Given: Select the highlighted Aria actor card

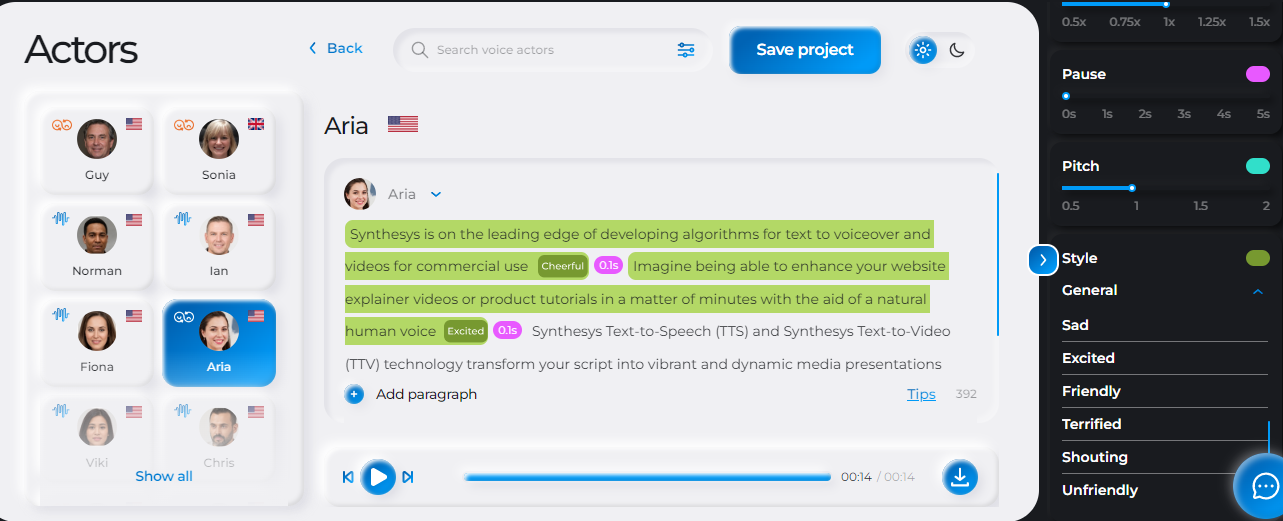Looking at the screenshot, I should 219,342.
